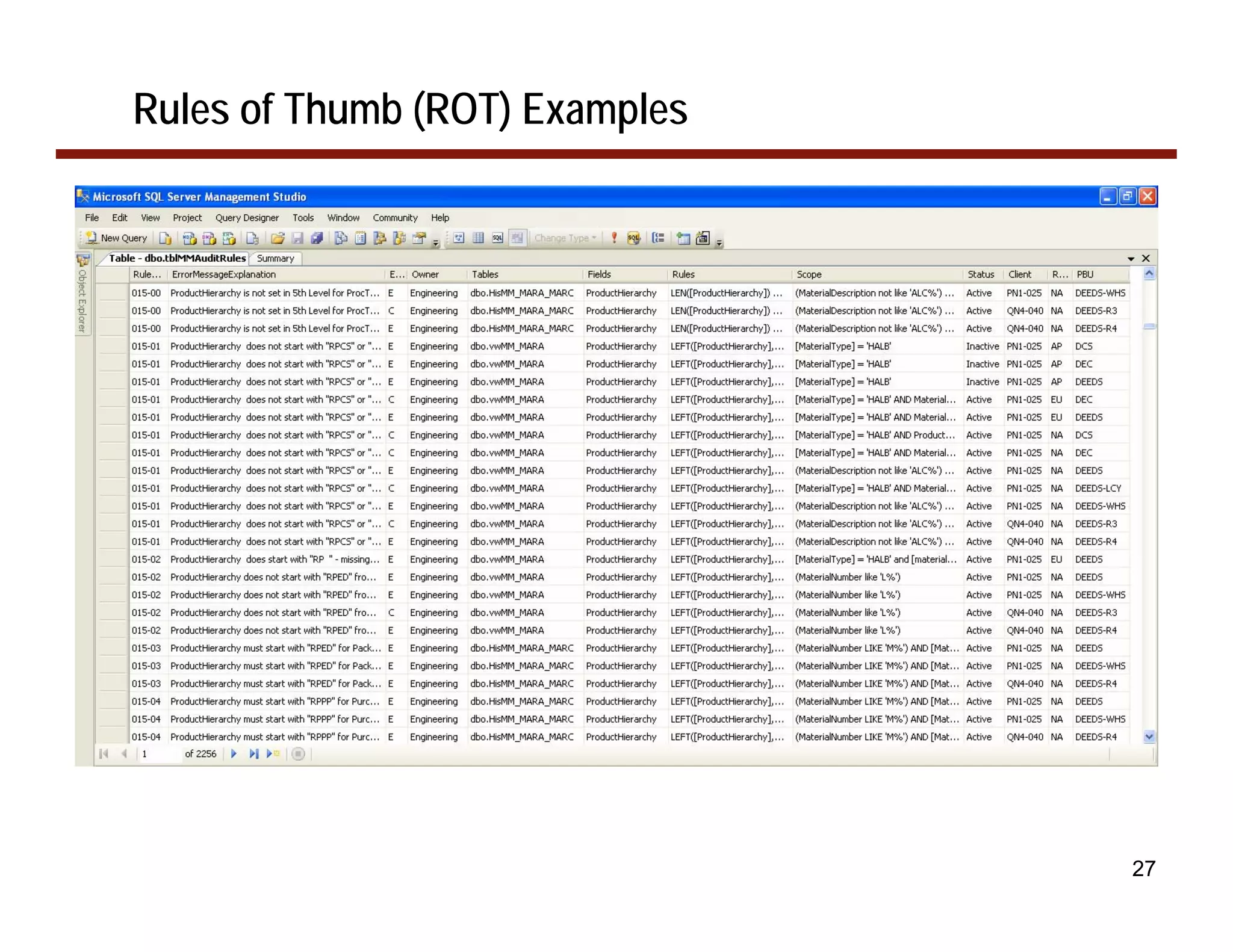Select the 'DEEDS-LCY' PBU cell

1101,489
